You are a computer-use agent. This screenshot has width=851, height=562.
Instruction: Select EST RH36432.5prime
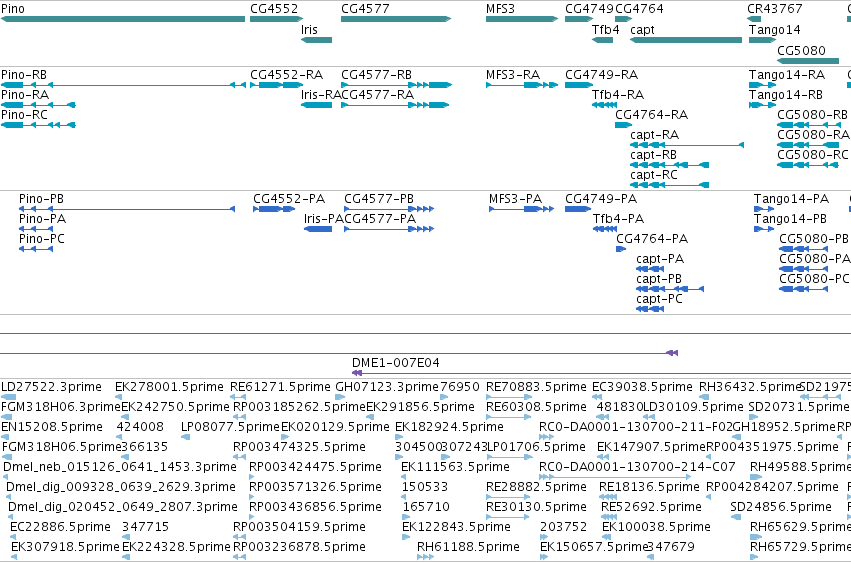[x=750, y=387]
